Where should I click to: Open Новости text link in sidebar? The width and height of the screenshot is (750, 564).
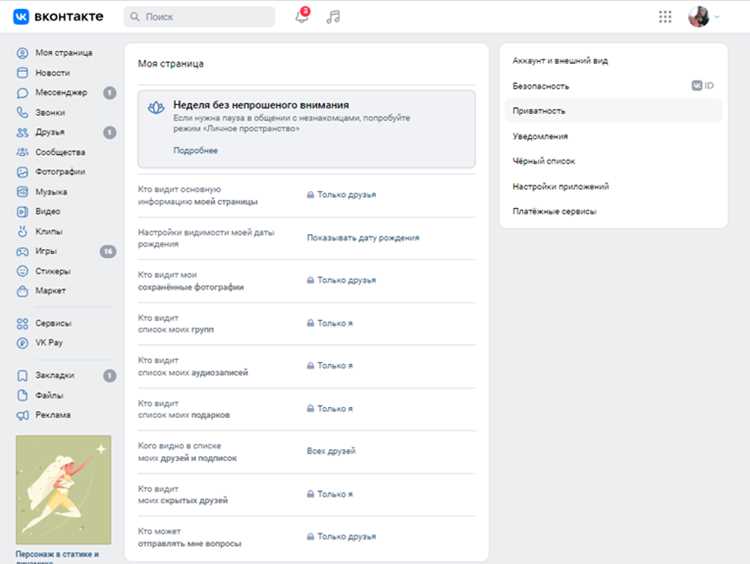pyautogui.click(x=53, y=73)
